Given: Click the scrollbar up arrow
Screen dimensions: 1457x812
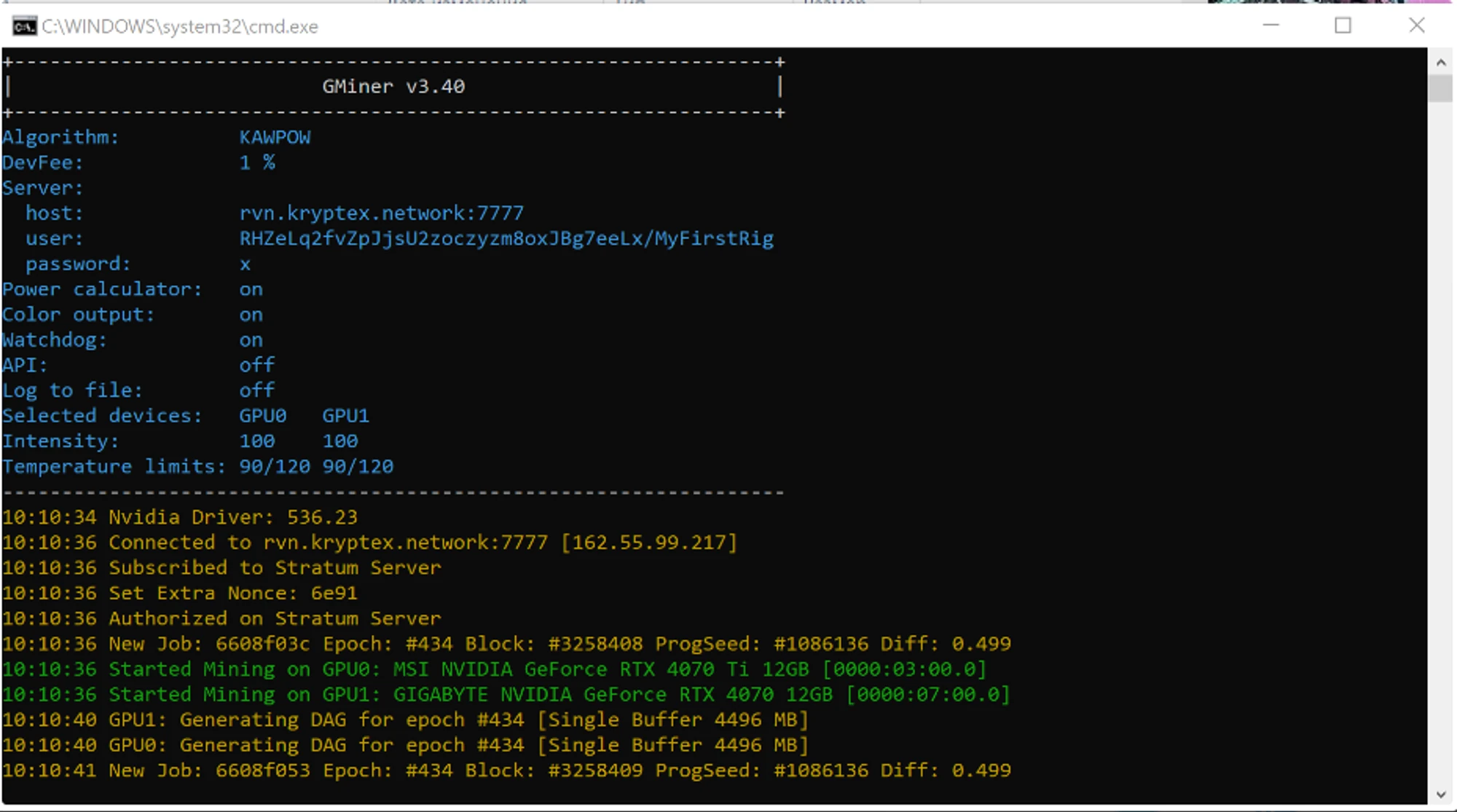Looking at the screenshot, I should click(x=1440, y=63).
